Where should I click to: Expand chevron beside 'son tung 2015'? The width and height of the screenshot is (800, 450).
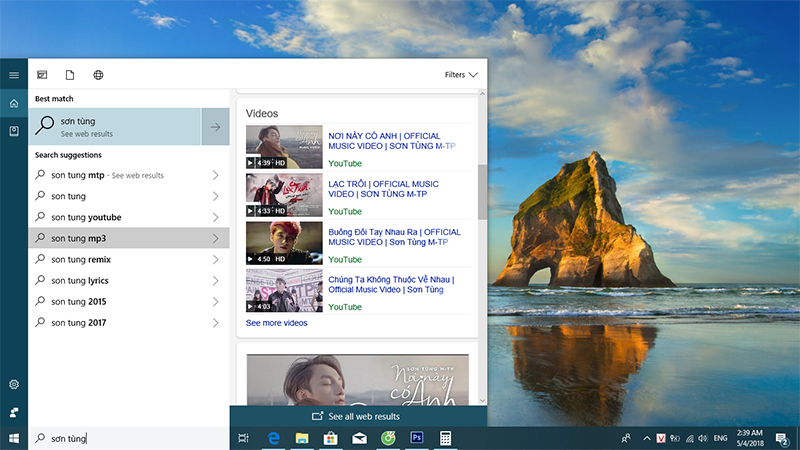[215, 302]
